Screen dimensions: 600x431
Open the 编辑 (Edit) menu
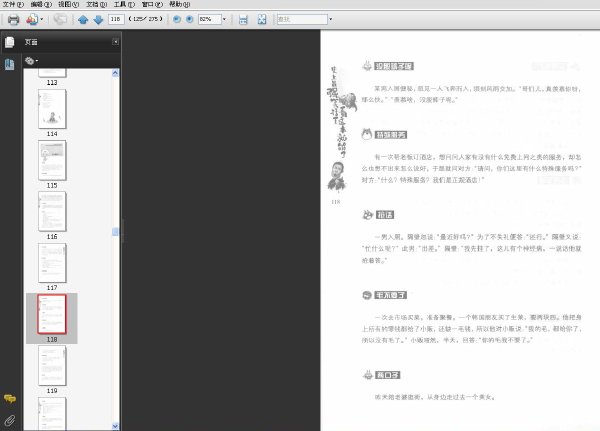pos(41,4)
